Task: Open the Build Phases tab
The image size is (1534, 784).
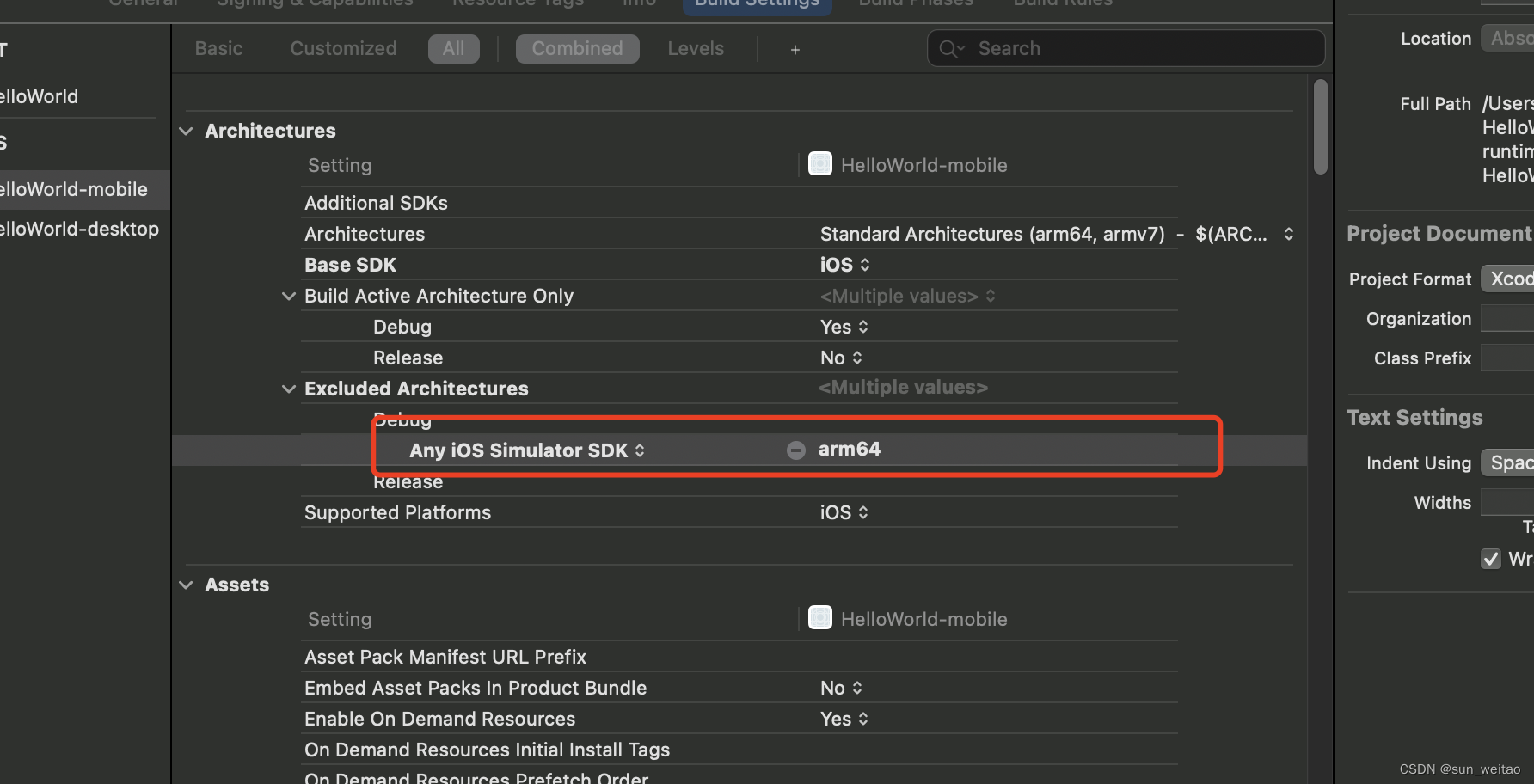Action: pos(915,4)
